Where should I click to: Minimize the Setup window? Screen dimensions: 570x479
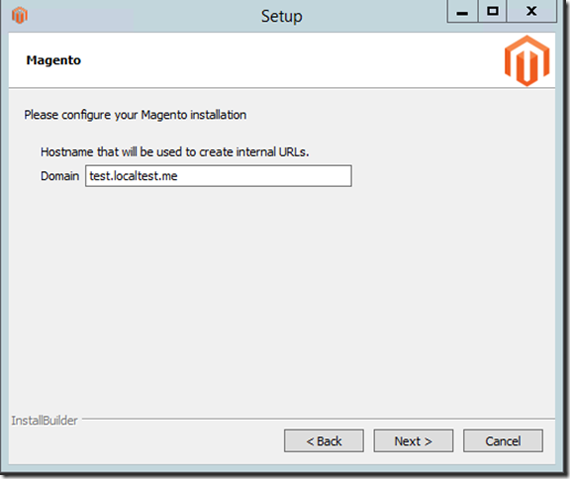[x=462, y=12]
